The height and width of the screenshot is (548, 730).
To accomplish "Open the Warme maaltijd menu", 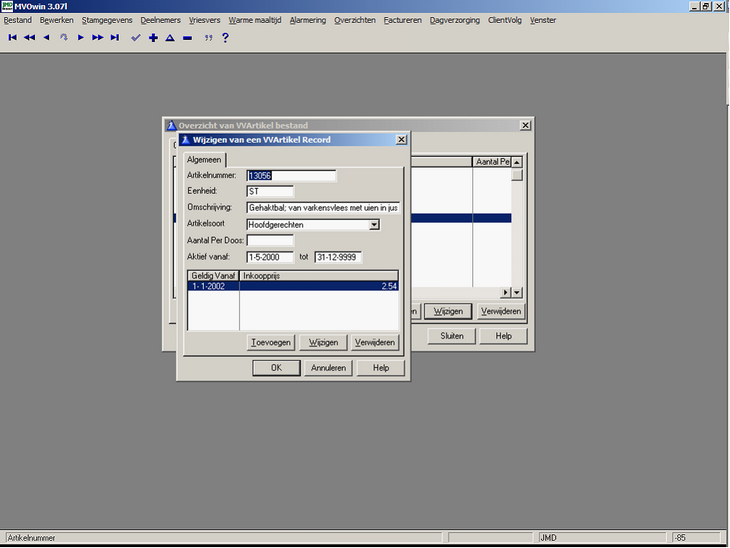I will (x=255, y=20).
